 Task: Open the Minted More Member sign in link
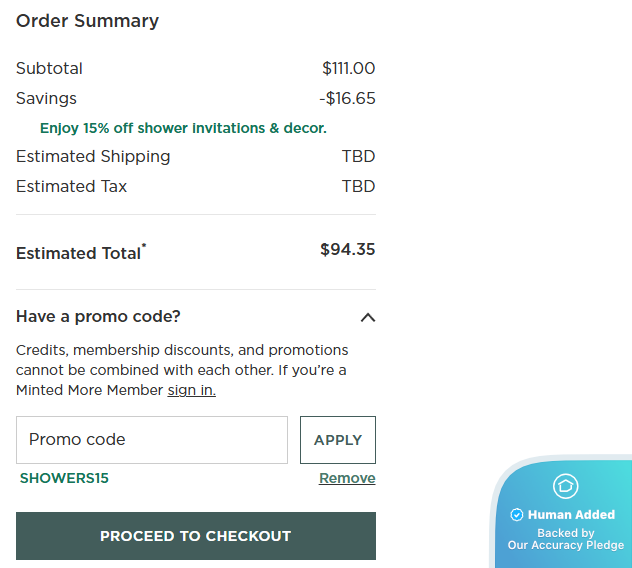(191, 390)
